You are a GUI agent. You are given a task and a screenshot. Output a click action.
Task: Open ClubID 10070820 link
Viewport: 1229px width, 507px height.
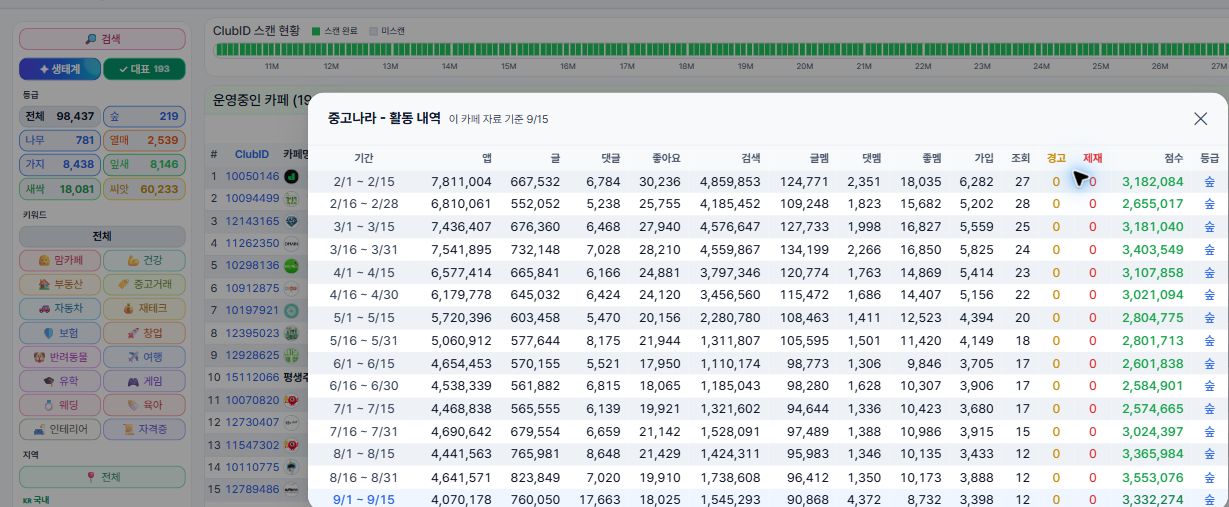[x=252, y=400]
